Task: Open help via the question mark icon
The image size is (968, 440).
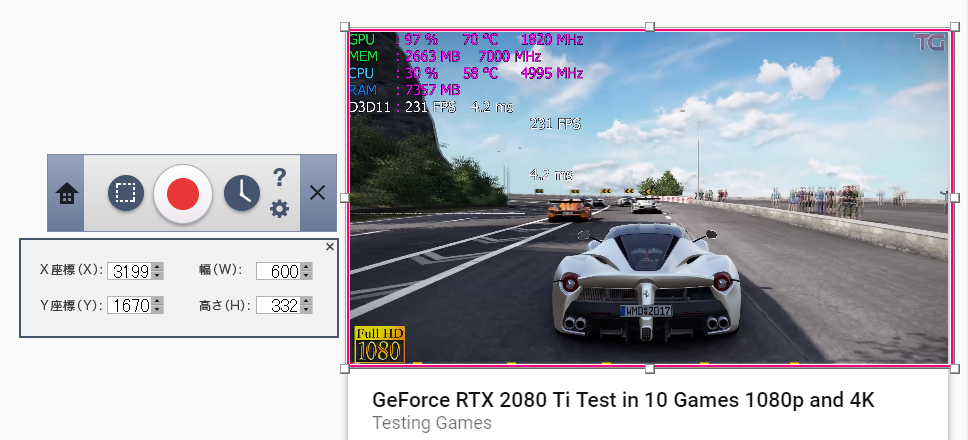Action: point(279,178)
